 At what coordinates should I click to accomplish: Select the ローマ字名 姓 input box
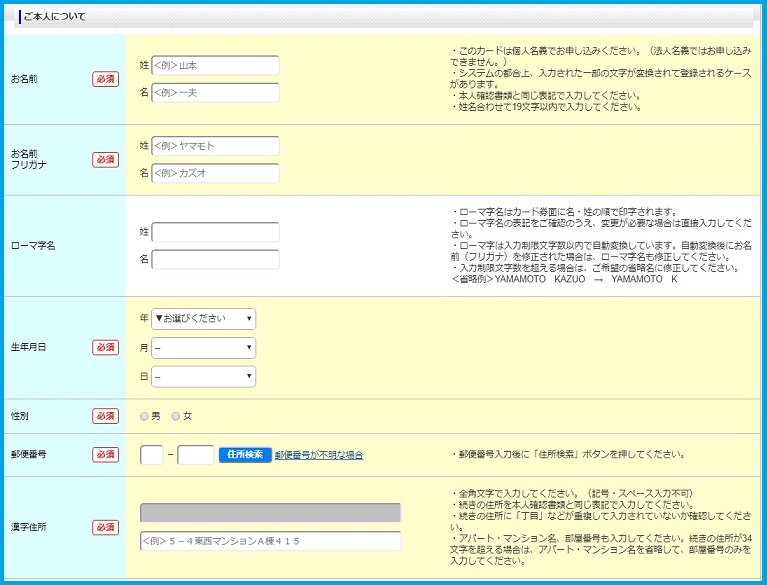pyautogui.click(x=215, y=232)
